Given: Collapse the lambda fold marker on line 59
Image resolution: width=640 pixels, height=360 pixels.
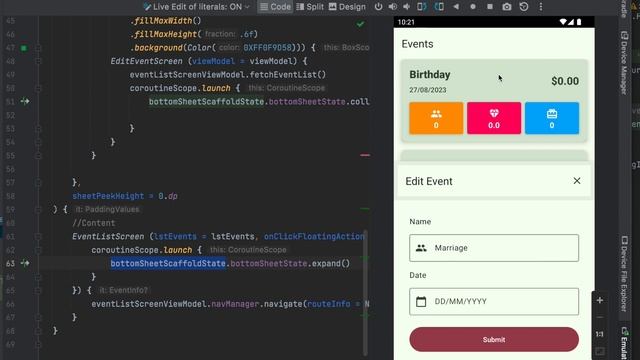Looking at the screenshot, I should pos(38,209).
